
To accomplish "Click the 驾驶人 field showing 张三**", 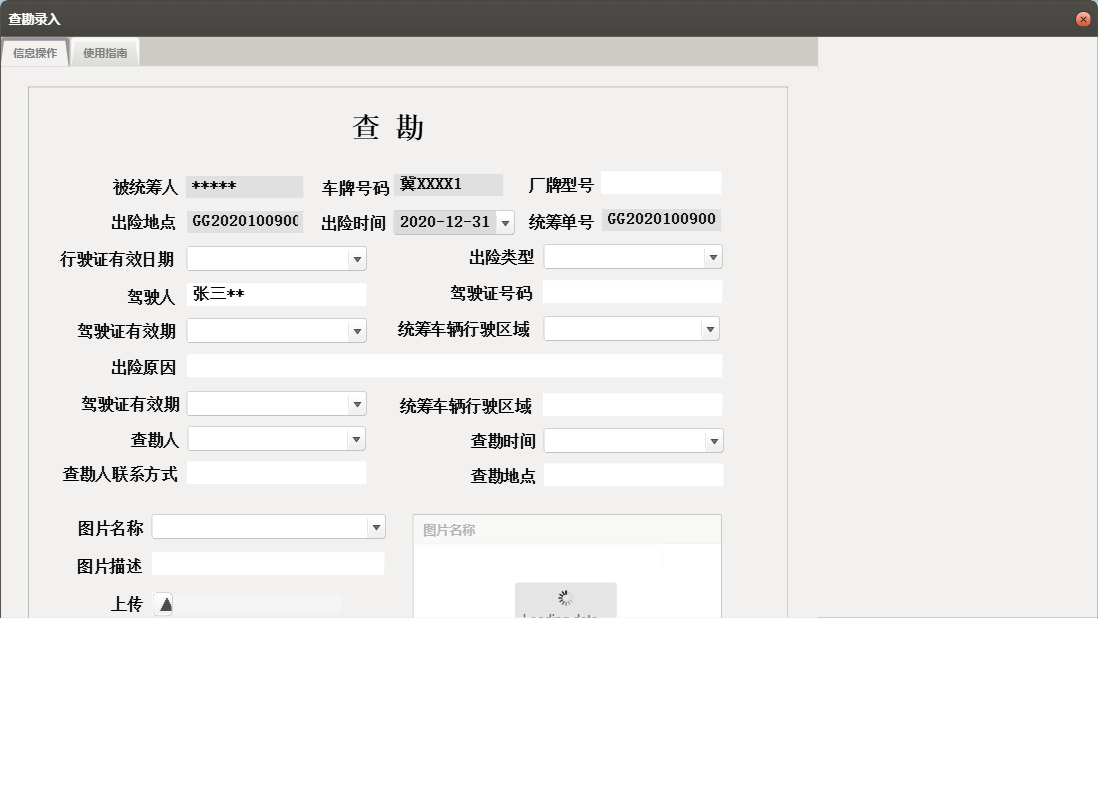I will pyautogui.click(x=277, y=294).
